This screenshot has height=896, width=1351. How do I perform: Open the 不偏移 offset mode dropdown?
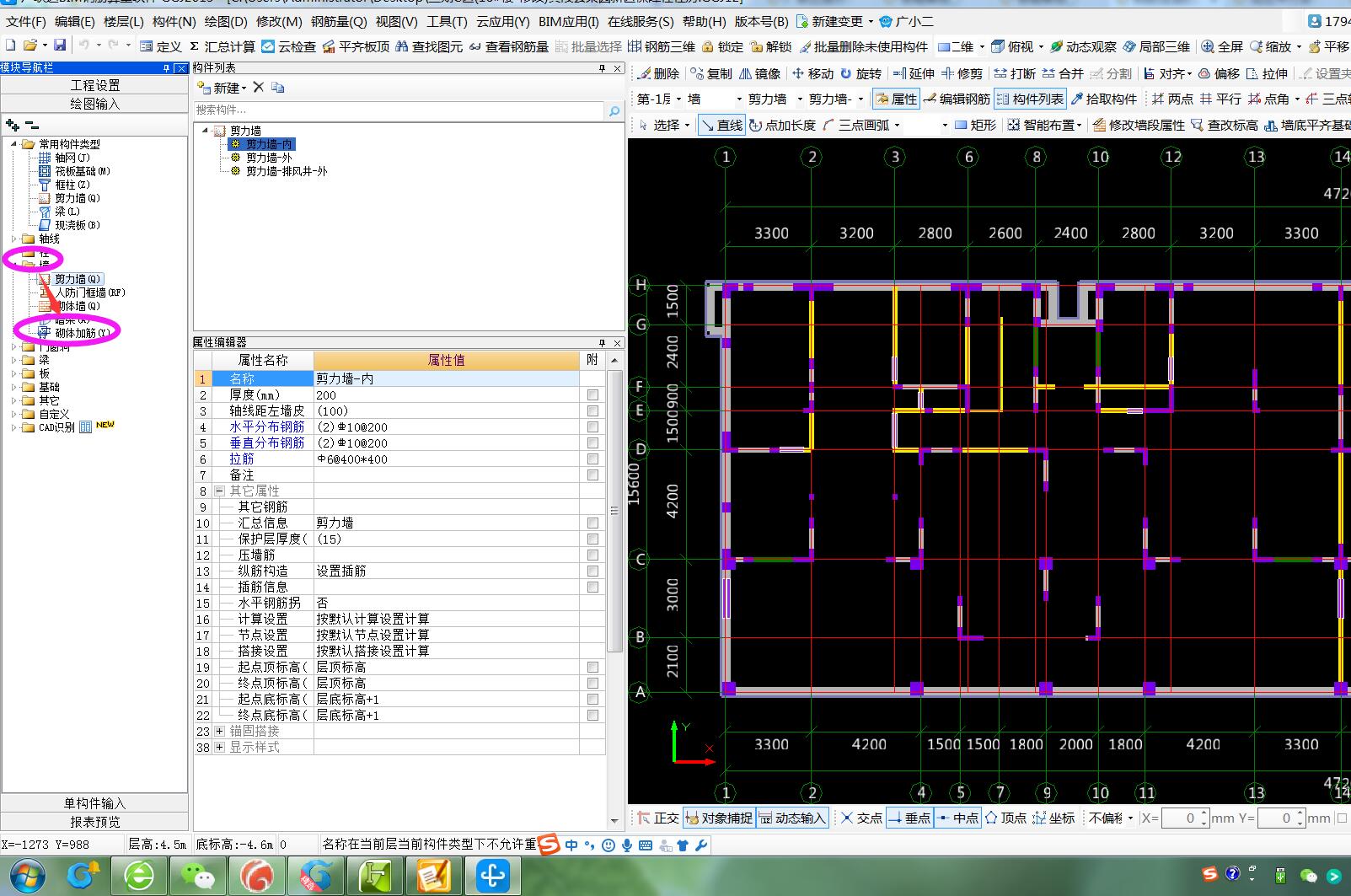click(1130, 818)
